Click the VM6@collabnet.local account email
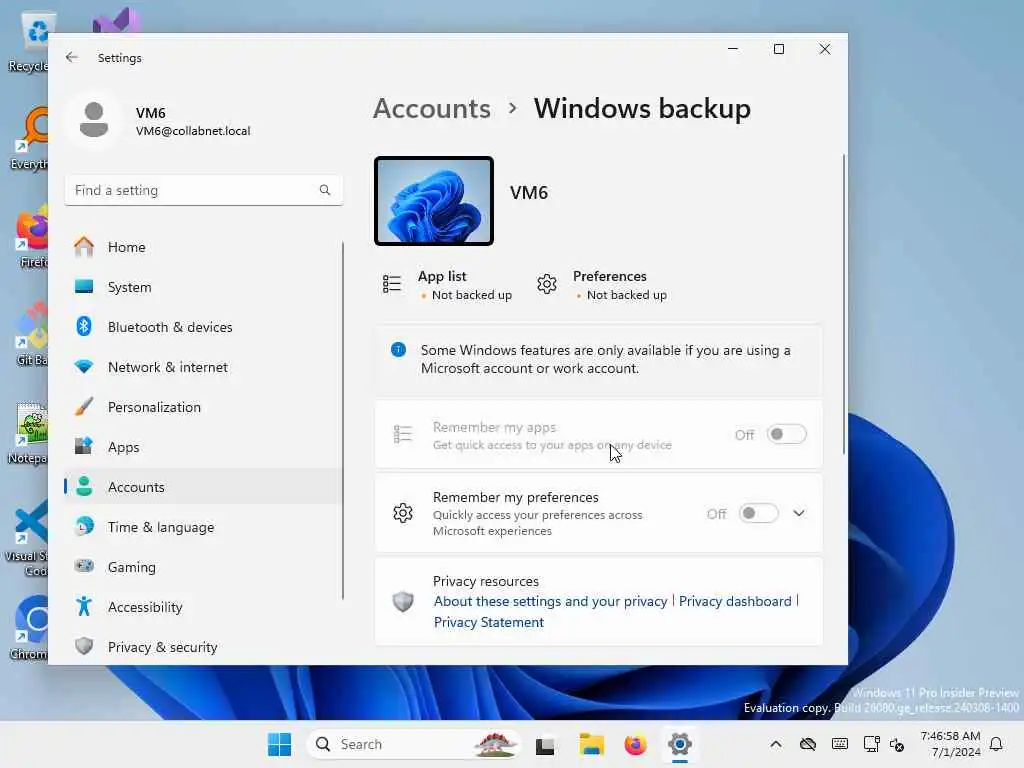The height and width of the screenshot is (768, 1024). pyautogui.click(x=193, y=131)
